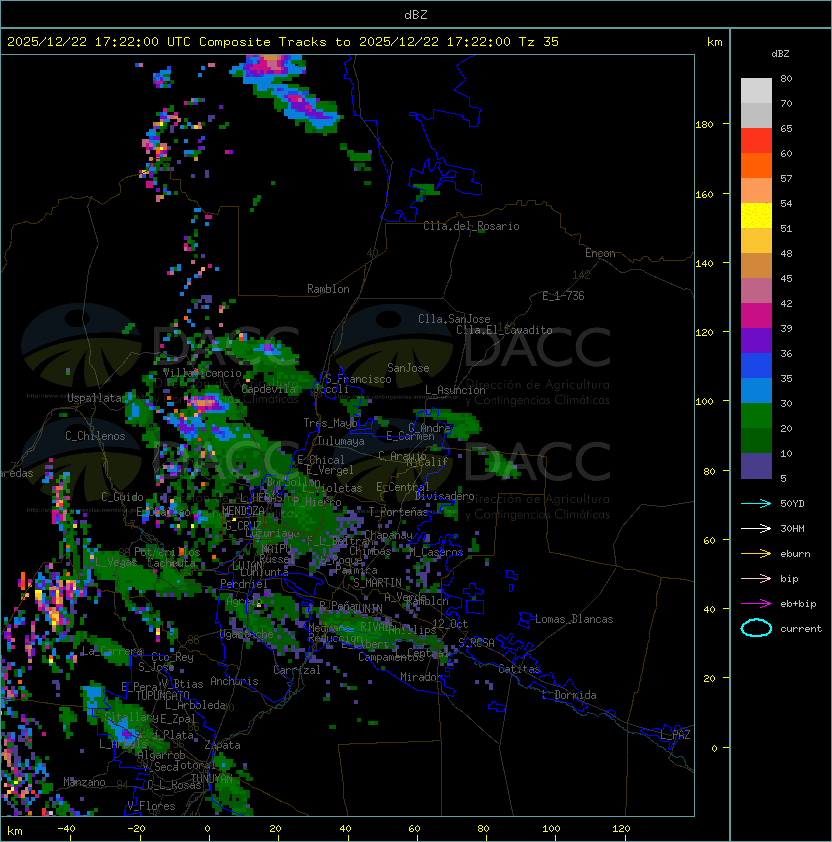
Task: Click the La_Carrera place label
Action: pos(112,651)
